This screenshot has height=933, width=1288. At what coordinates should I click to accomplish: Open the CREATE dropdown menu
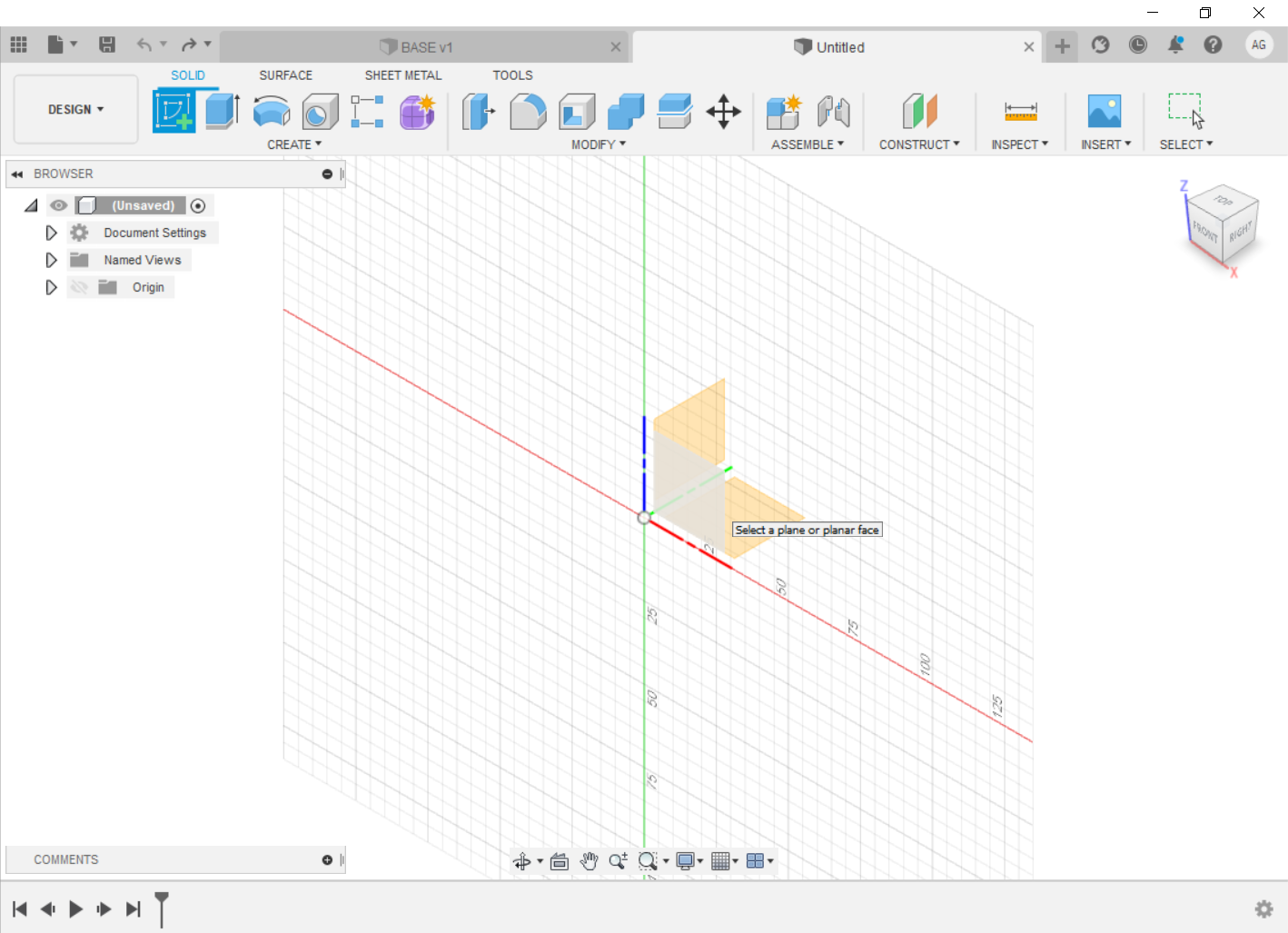(x=294, y=144)
